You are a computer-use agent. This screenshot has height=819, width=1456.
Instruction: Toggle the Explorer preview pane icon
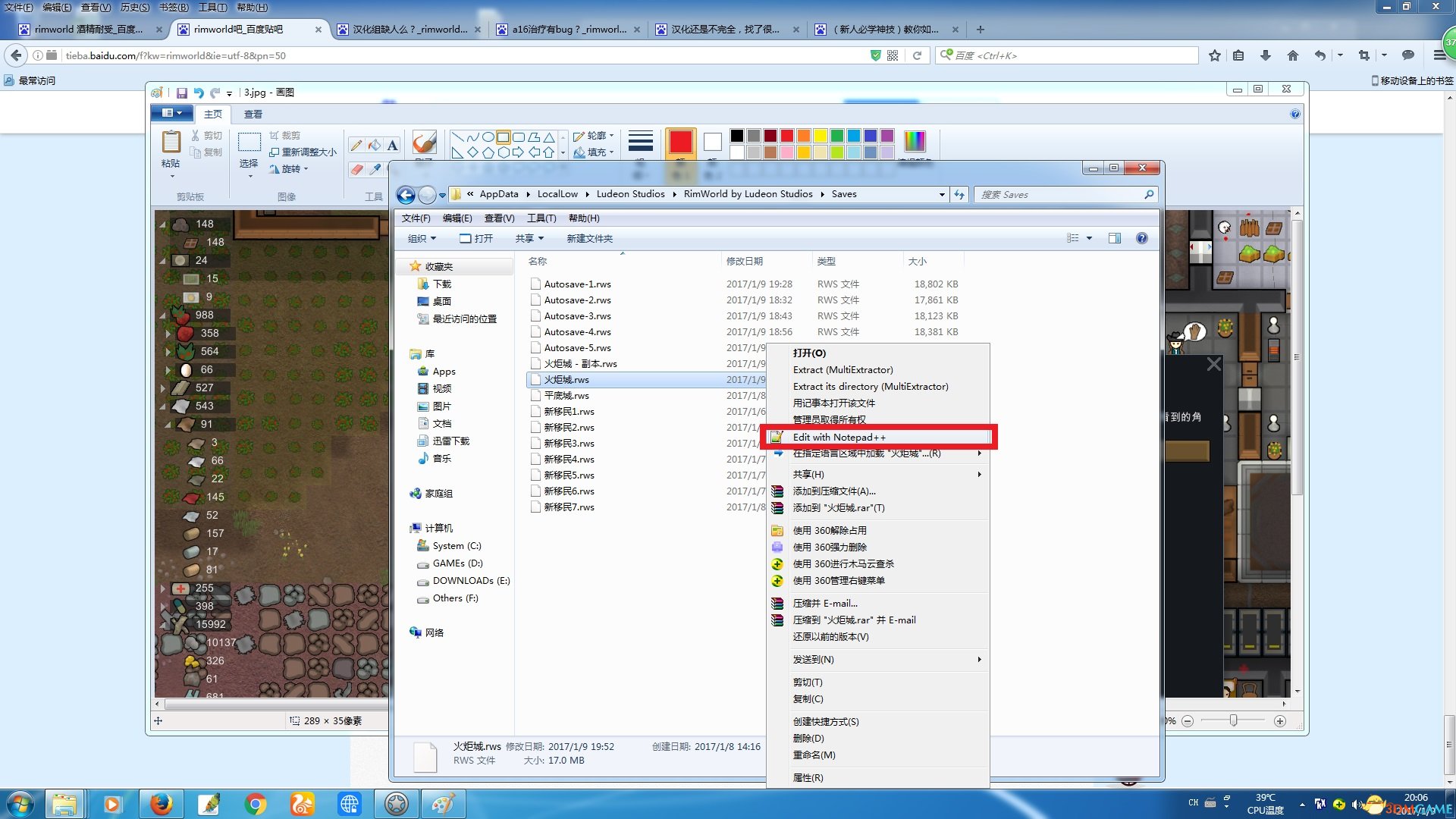pos(1114,238)
